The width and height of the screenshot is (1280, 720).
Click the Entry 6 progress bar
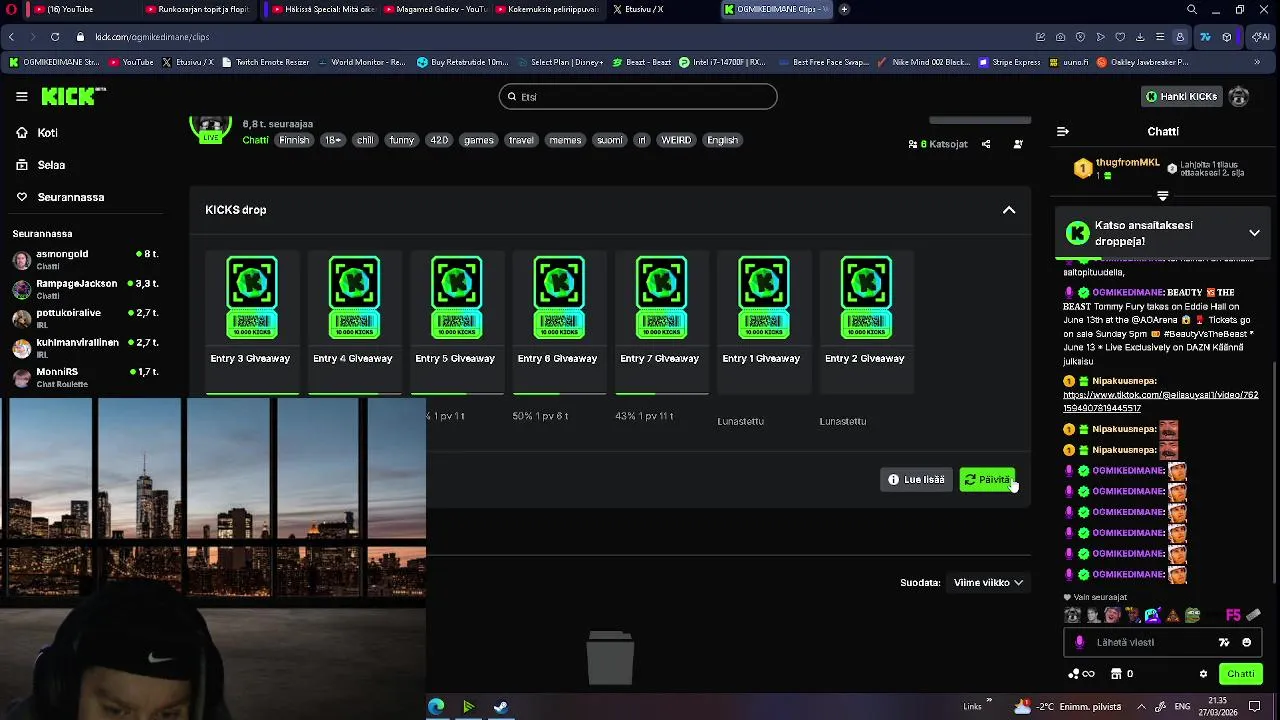click(558, 393)
